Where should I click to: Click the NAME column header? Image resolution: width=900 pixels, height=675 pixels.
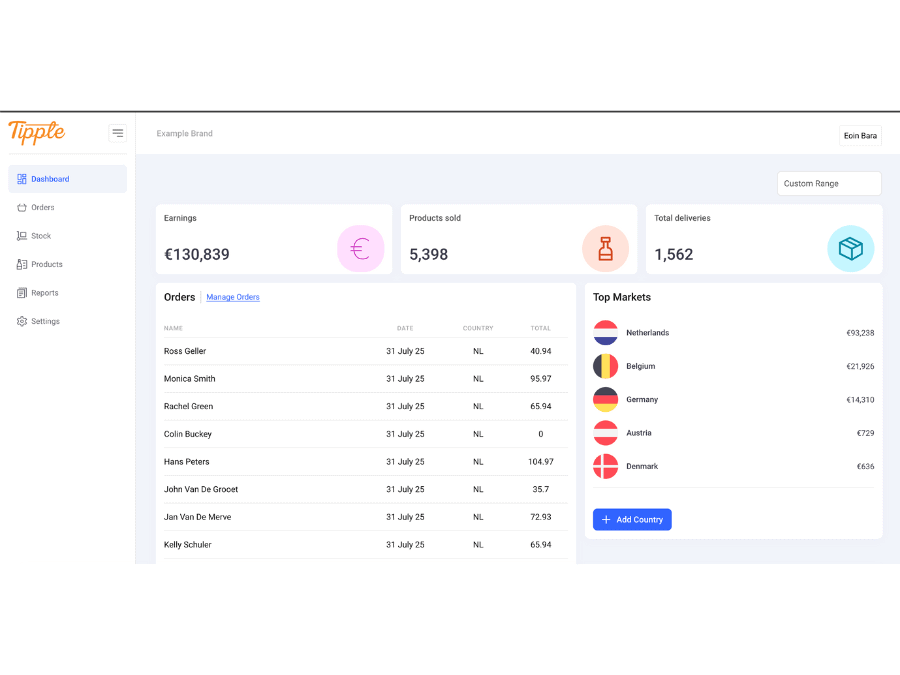[173, 328]
